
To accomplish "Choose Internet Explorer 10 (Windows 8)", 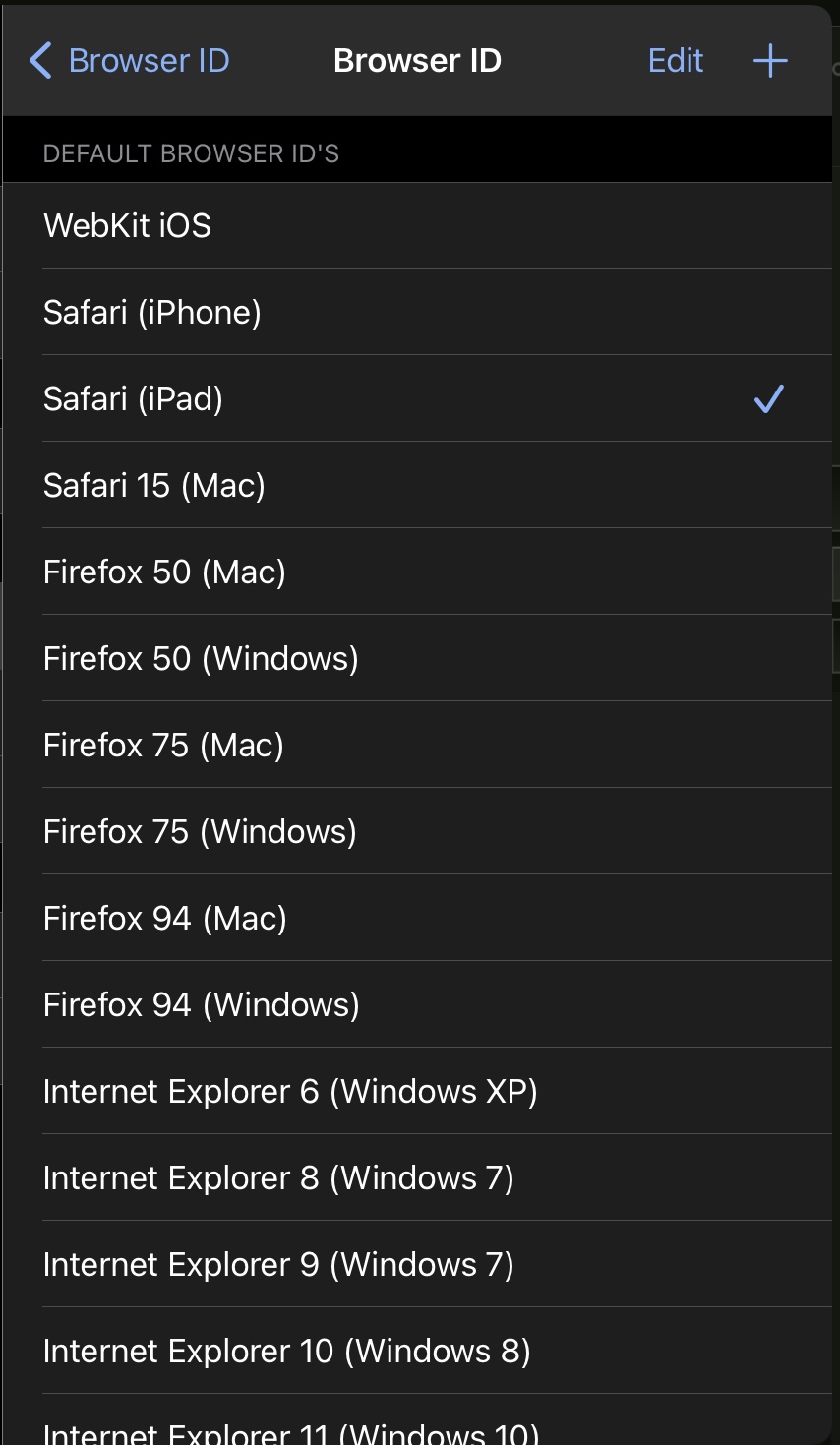I will pyautogui.click(x=418, y=1351).
